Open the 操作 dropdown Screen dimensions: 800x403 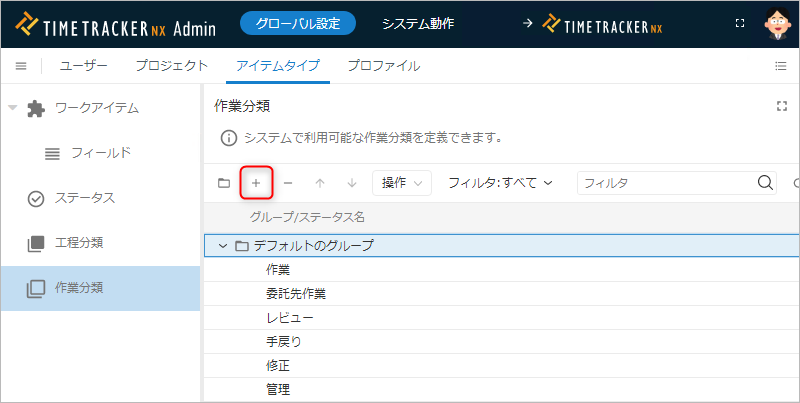point(401,183)
